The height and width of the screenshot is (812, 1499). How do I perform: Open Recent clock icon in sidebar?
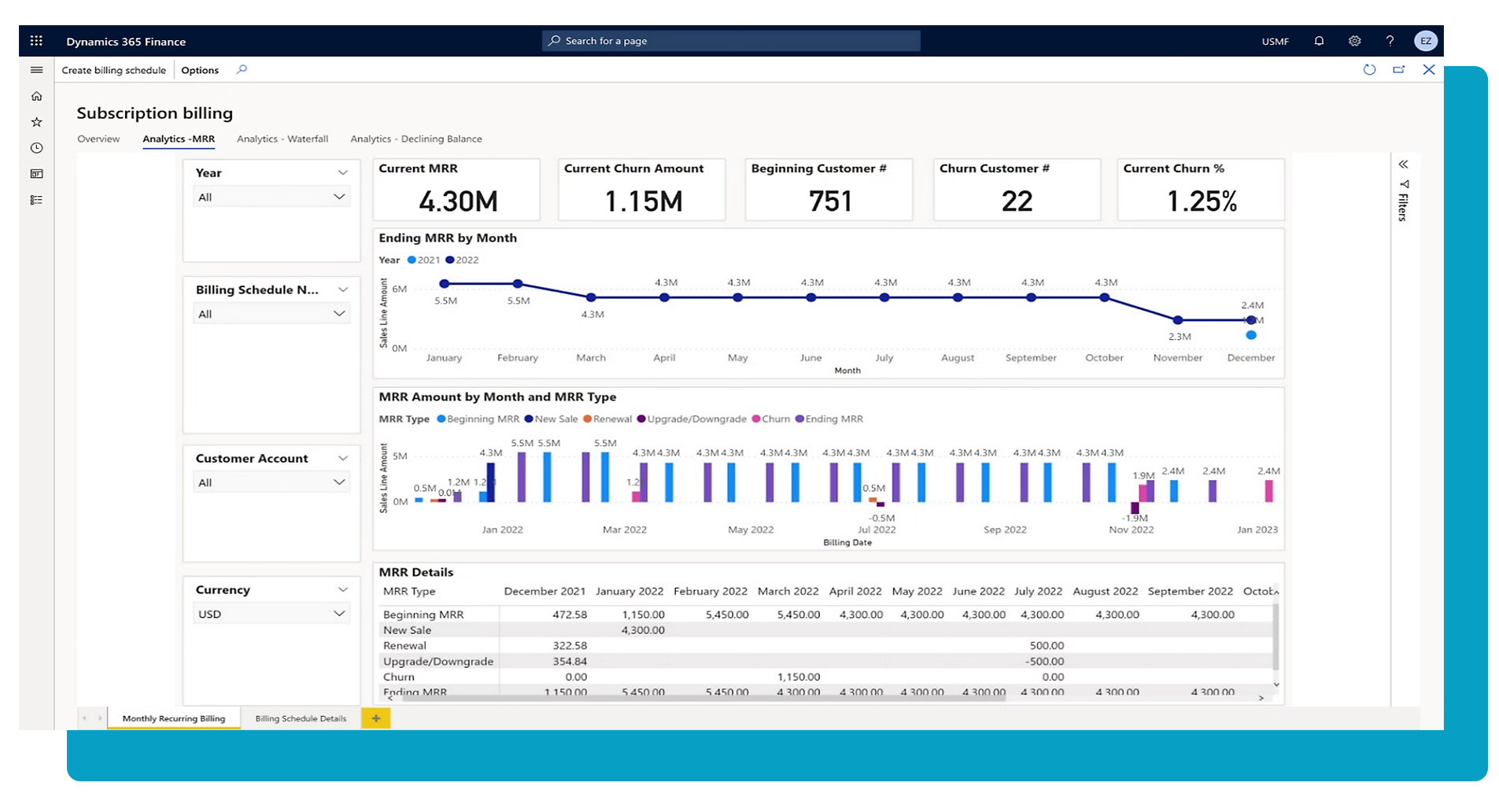point(36,148)
